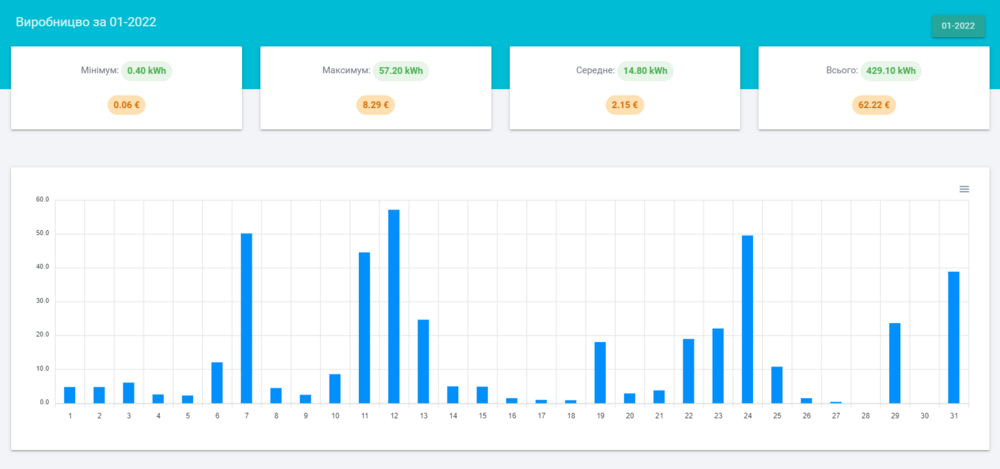The width and height of the screenshot is (1000, 469).
Task: Select the bar for day 22
Action: (688, 371)
